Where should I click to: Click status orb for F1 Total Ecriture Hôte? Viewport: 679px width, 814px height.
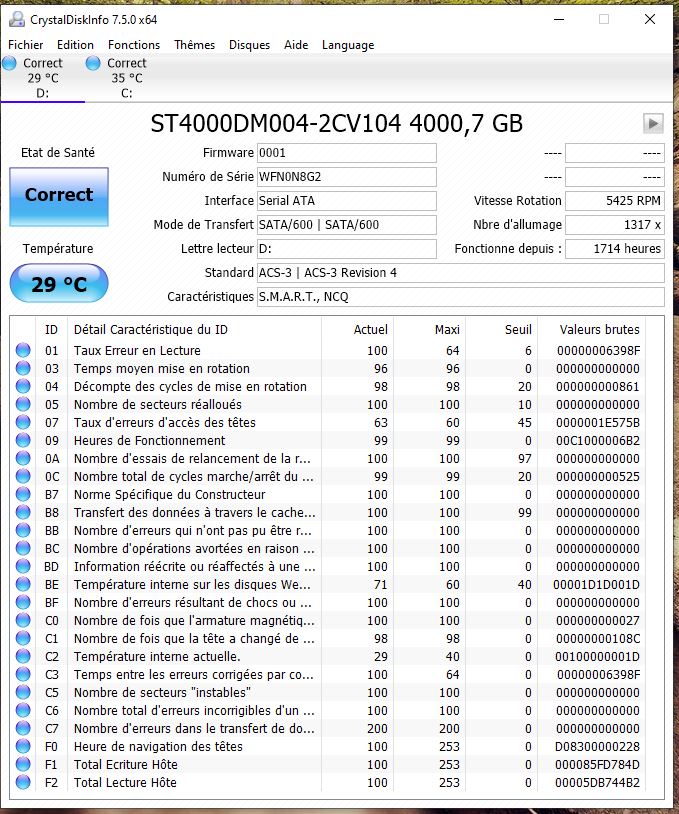point(23,764)
